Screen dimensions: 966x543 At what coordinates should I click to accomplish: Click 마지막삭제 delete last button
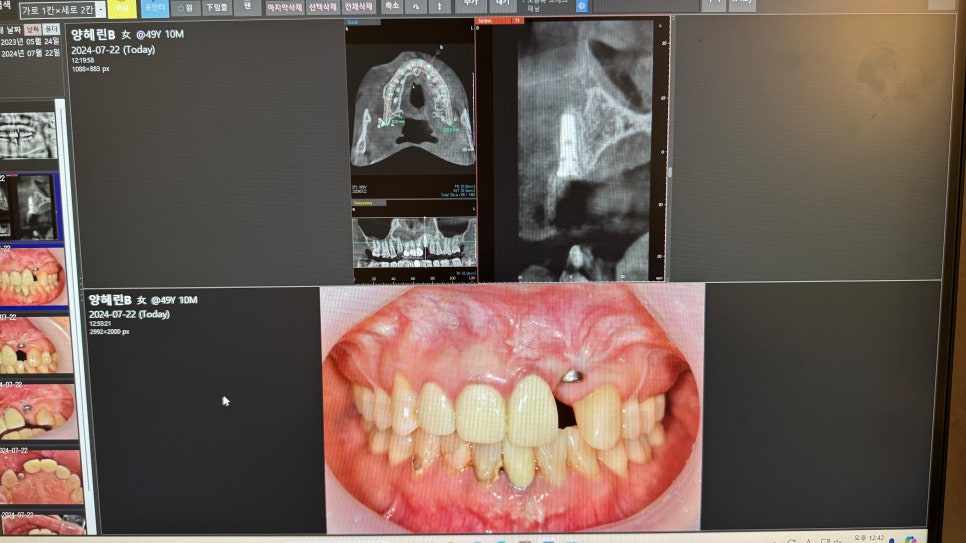pos(283,7)
